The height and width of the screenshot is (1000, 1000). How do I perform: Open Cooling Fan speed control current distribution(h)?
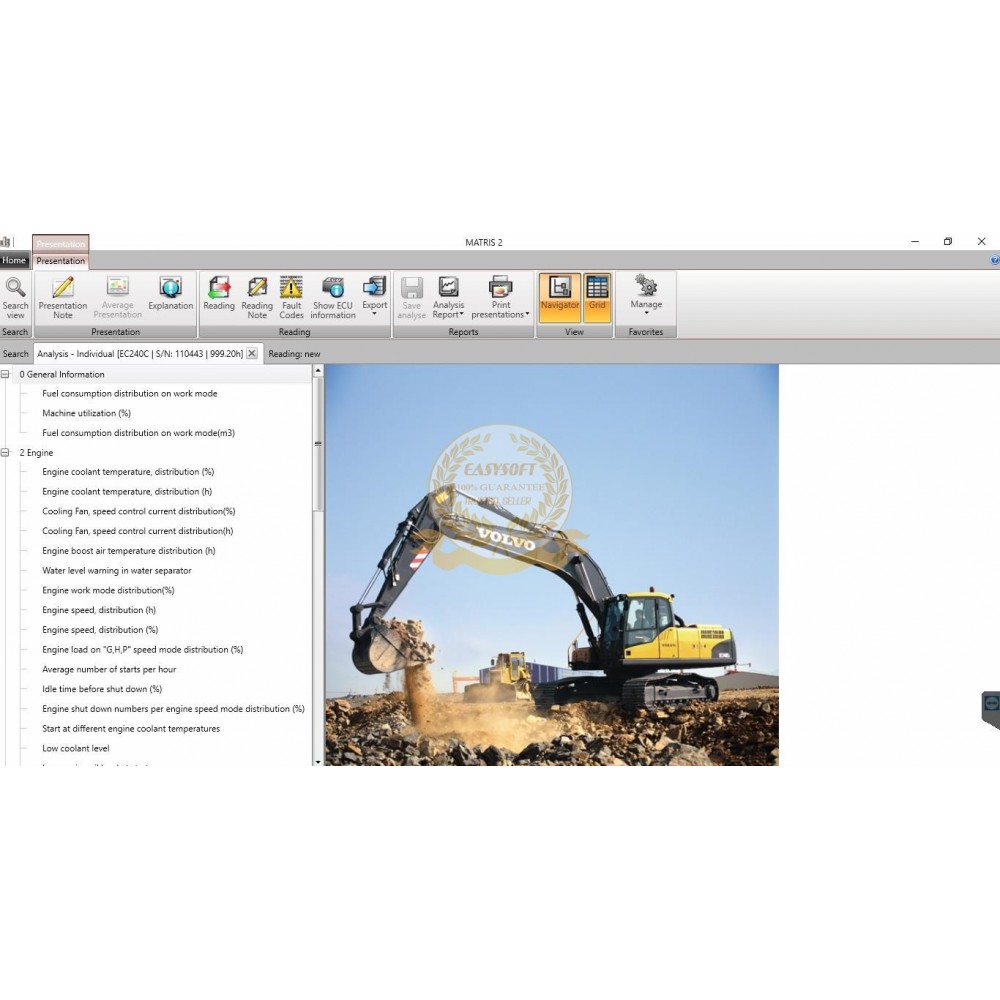(138, 531)
